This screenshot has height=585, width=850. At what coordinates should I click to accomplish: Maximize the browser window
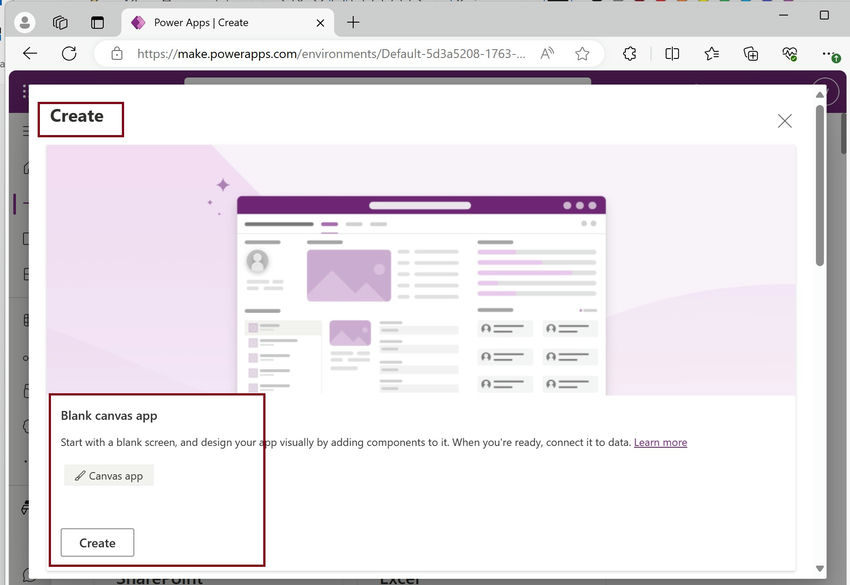pyautogui.click(x=824, y=15)
